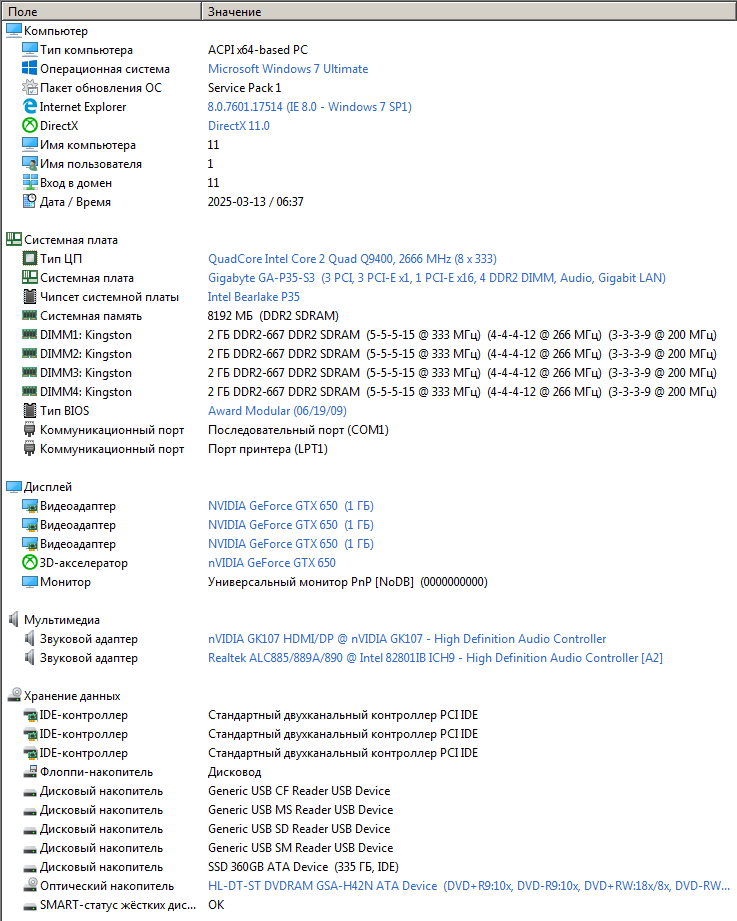The width and height of the screenshot is (737, 921).
Task: Select the SSD 360GB ATA Device value
Action: (x=303, y=866)
